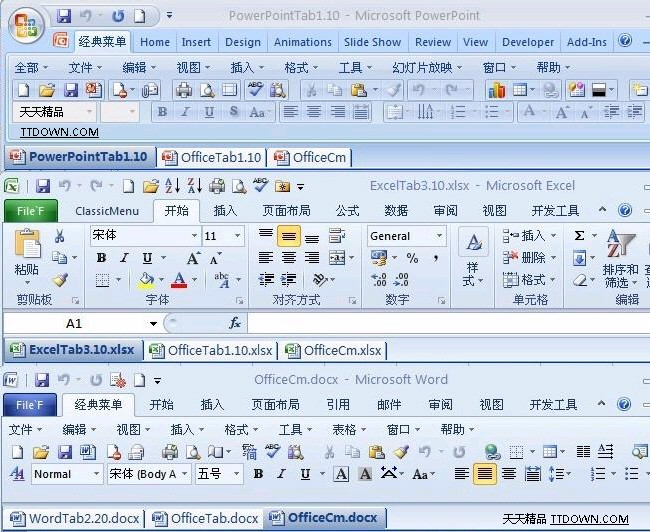Click the Print icon in PowerPoint classic toolbar
Viewport: 650px width, 532px height.
184,90
